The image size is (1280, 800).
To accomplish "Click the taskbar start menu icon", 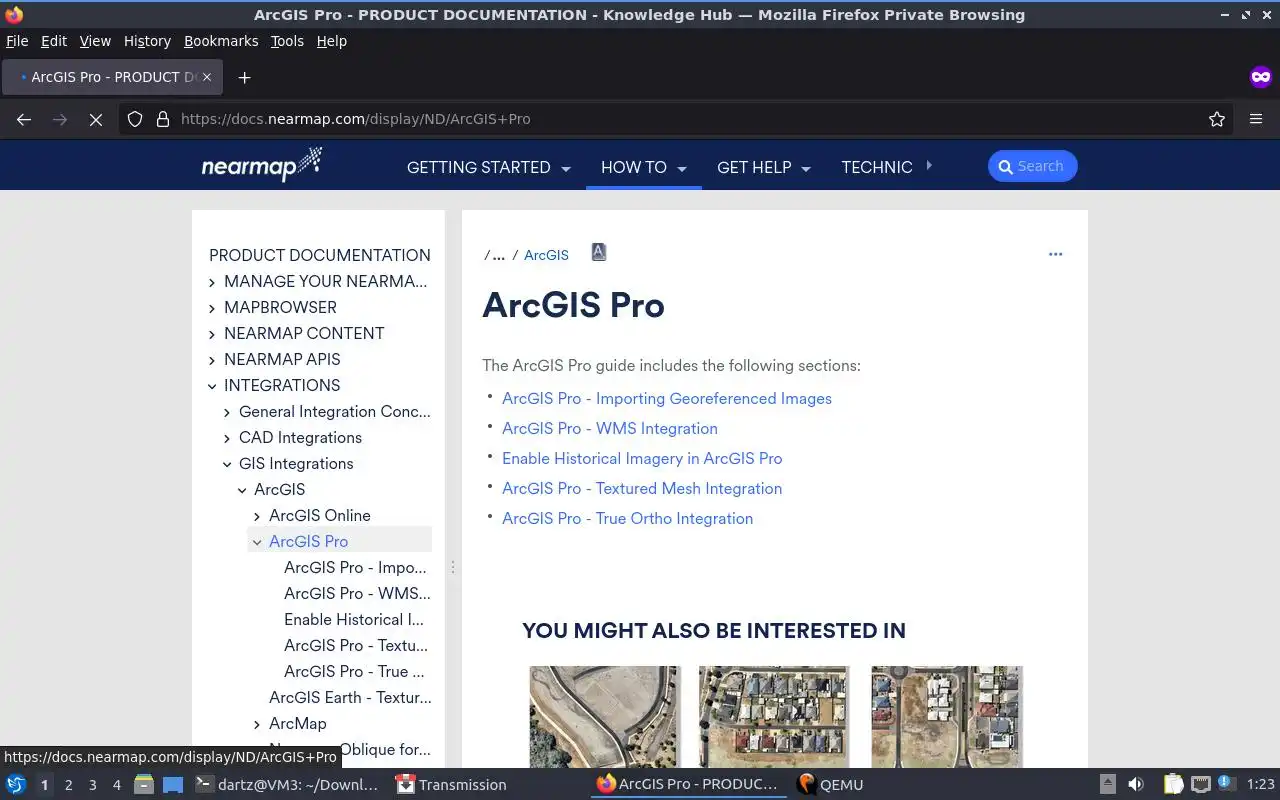I will point(16,785).
